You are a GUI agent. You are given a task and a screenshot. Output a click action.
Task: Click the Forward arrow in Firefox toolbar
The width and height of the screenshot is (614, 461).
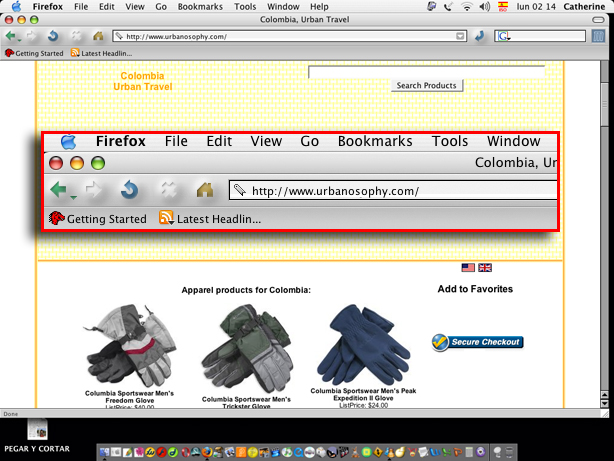[x=31, y=36]
